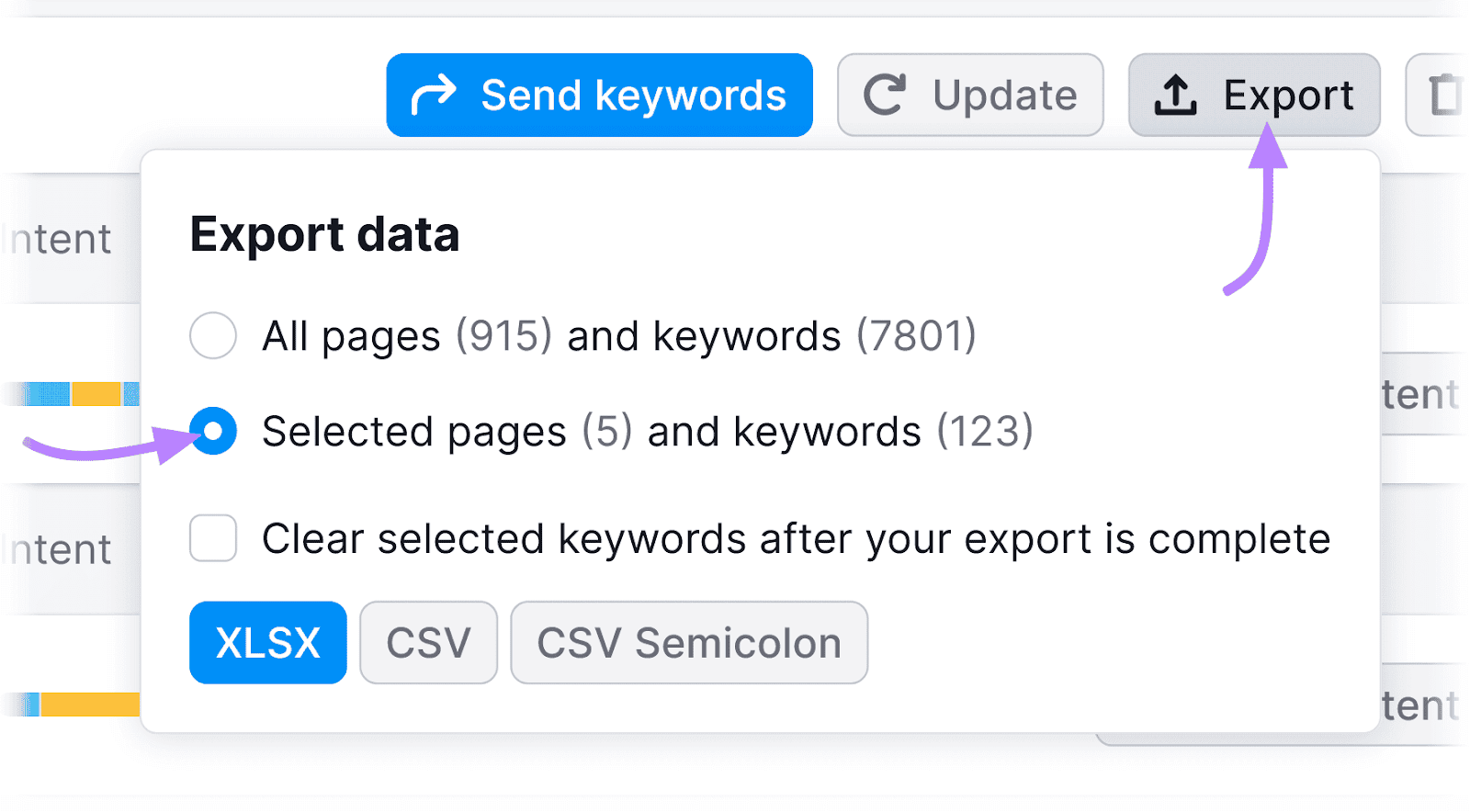Select the Selected pages and keywords radio button

point(212,432)
